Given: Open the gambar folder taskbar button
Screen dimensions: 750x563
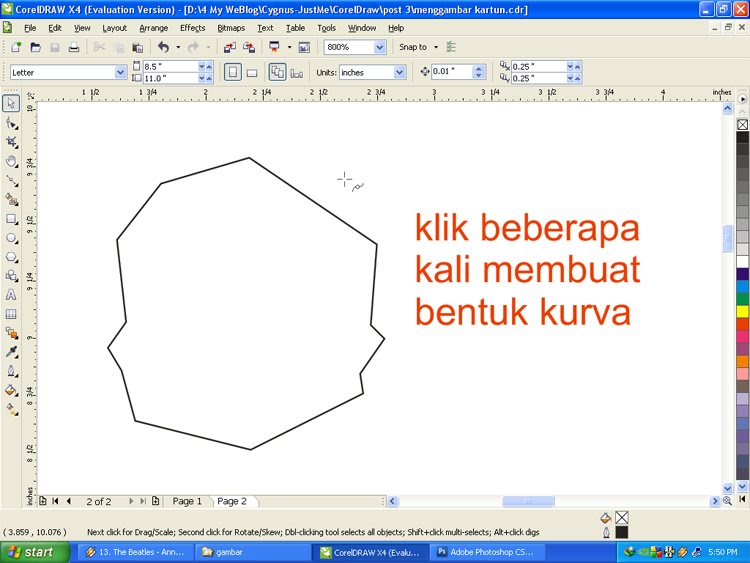Looking at the screenshot, I should point(253,552).
